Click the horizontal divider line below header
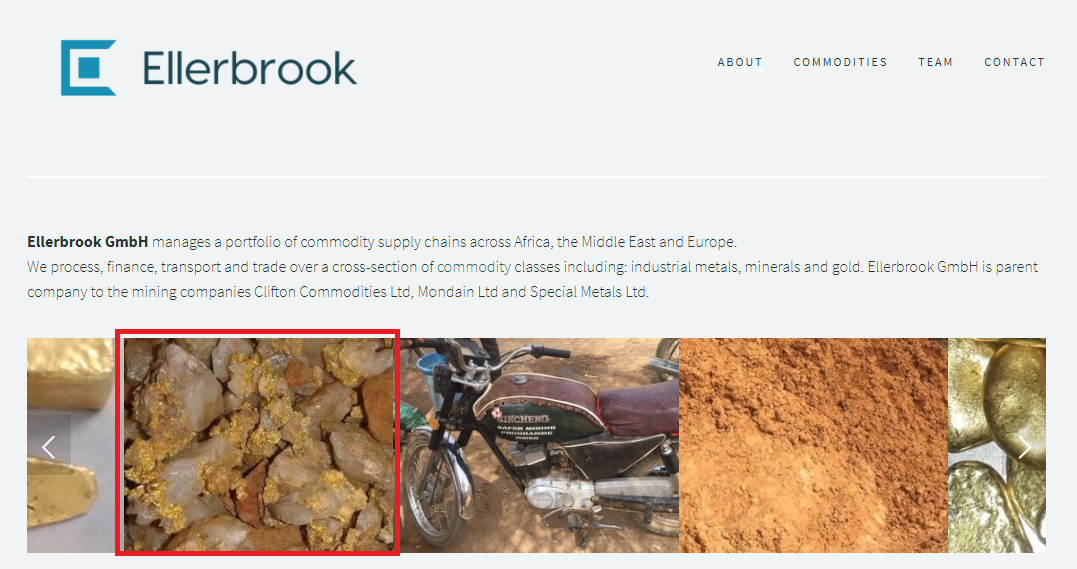 tap(536, 177)
